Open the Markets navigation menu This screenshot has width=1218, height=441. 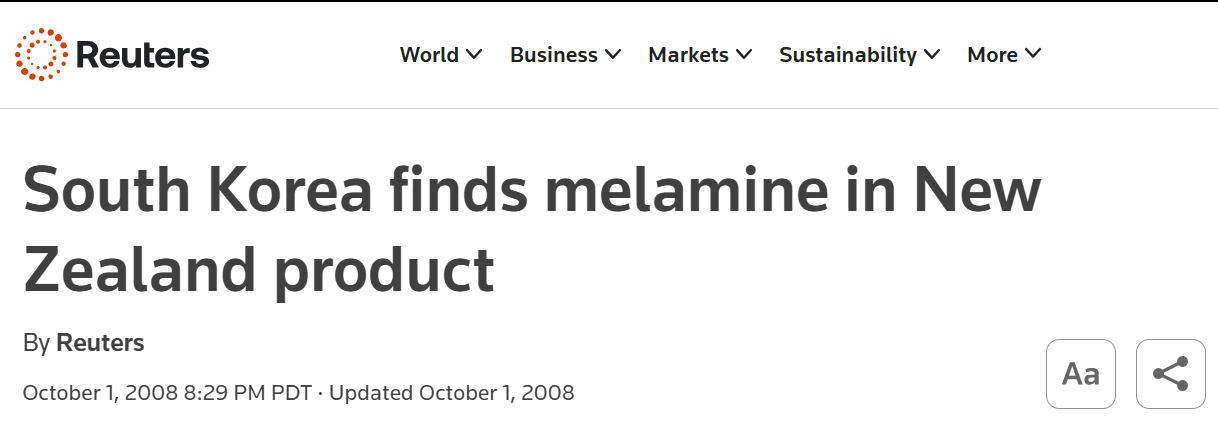pos(688,55)
